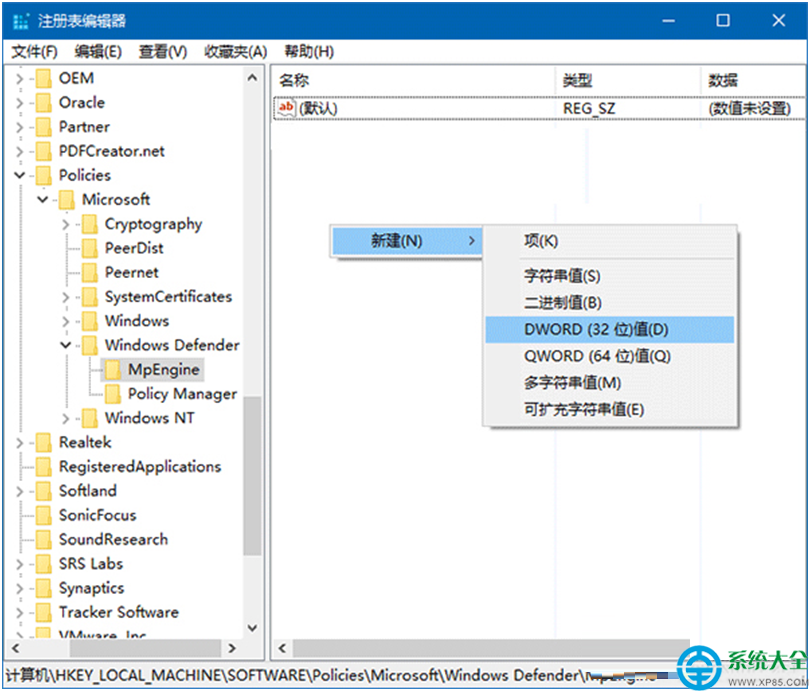Open the 查看(V) menu
Viewport: 811px width, 693px height.
[162, 52]
